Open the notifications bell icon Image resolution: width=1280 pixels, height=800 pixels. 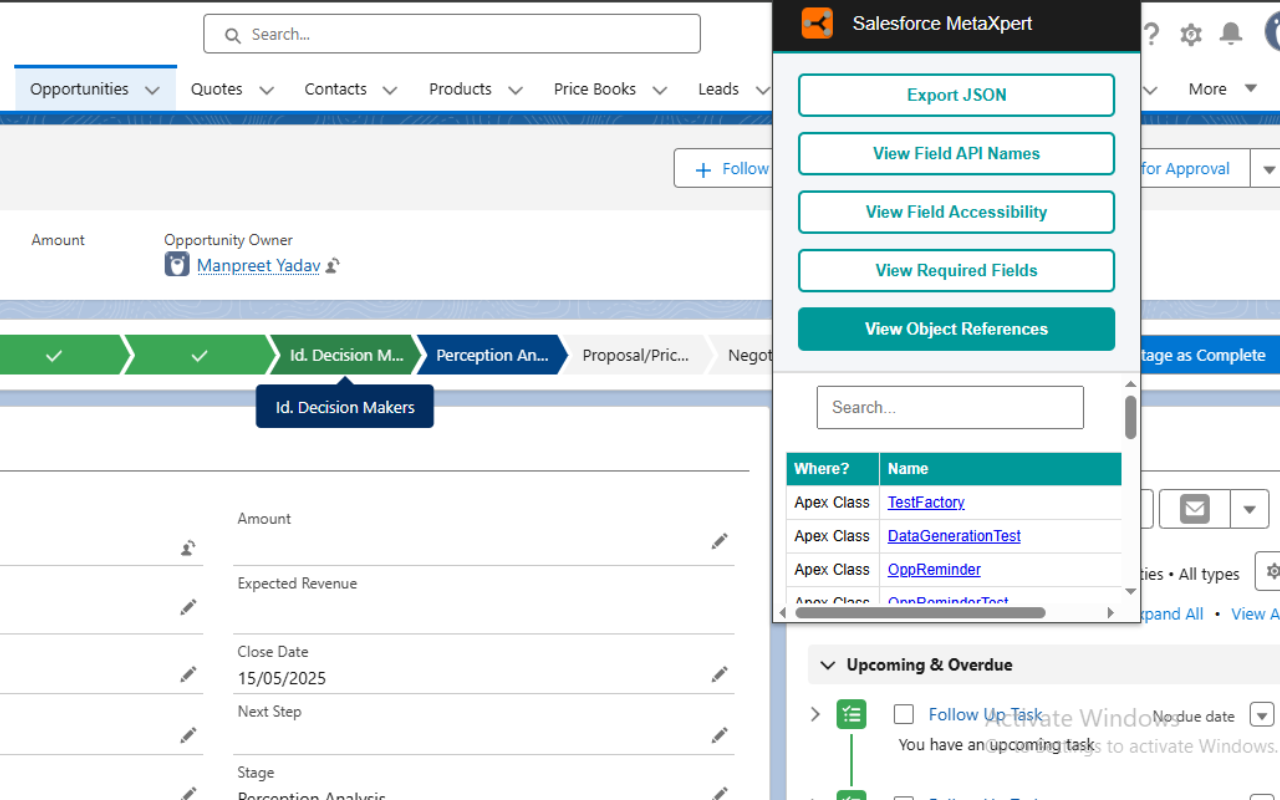point(1231,34)
